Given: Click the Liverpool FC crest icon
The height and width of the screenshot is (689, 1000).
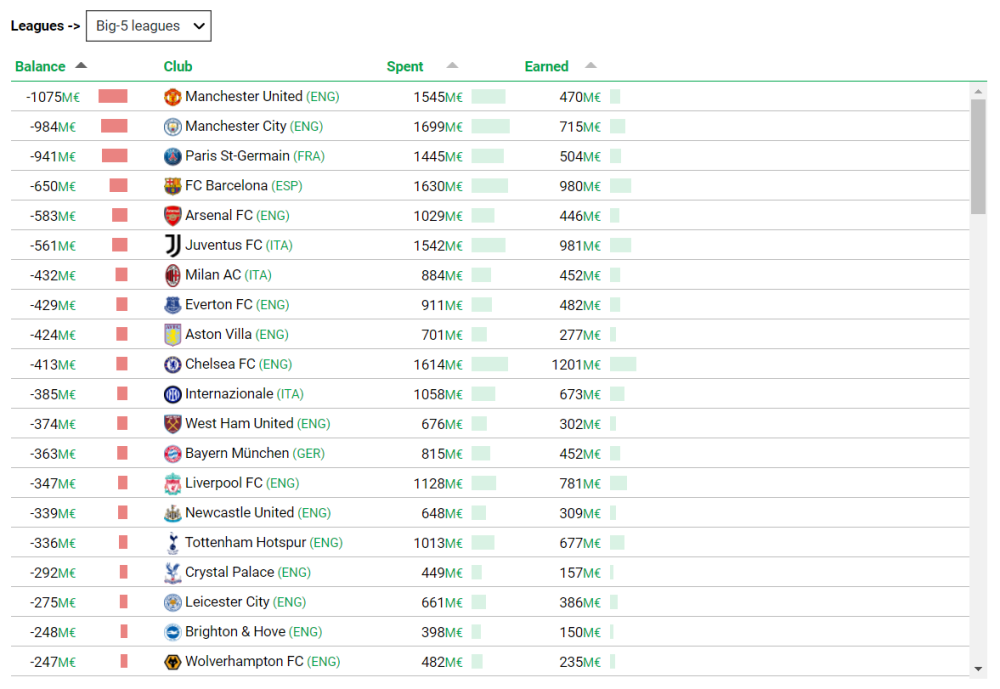Looking at the screenshot, I should coord(172,484).
